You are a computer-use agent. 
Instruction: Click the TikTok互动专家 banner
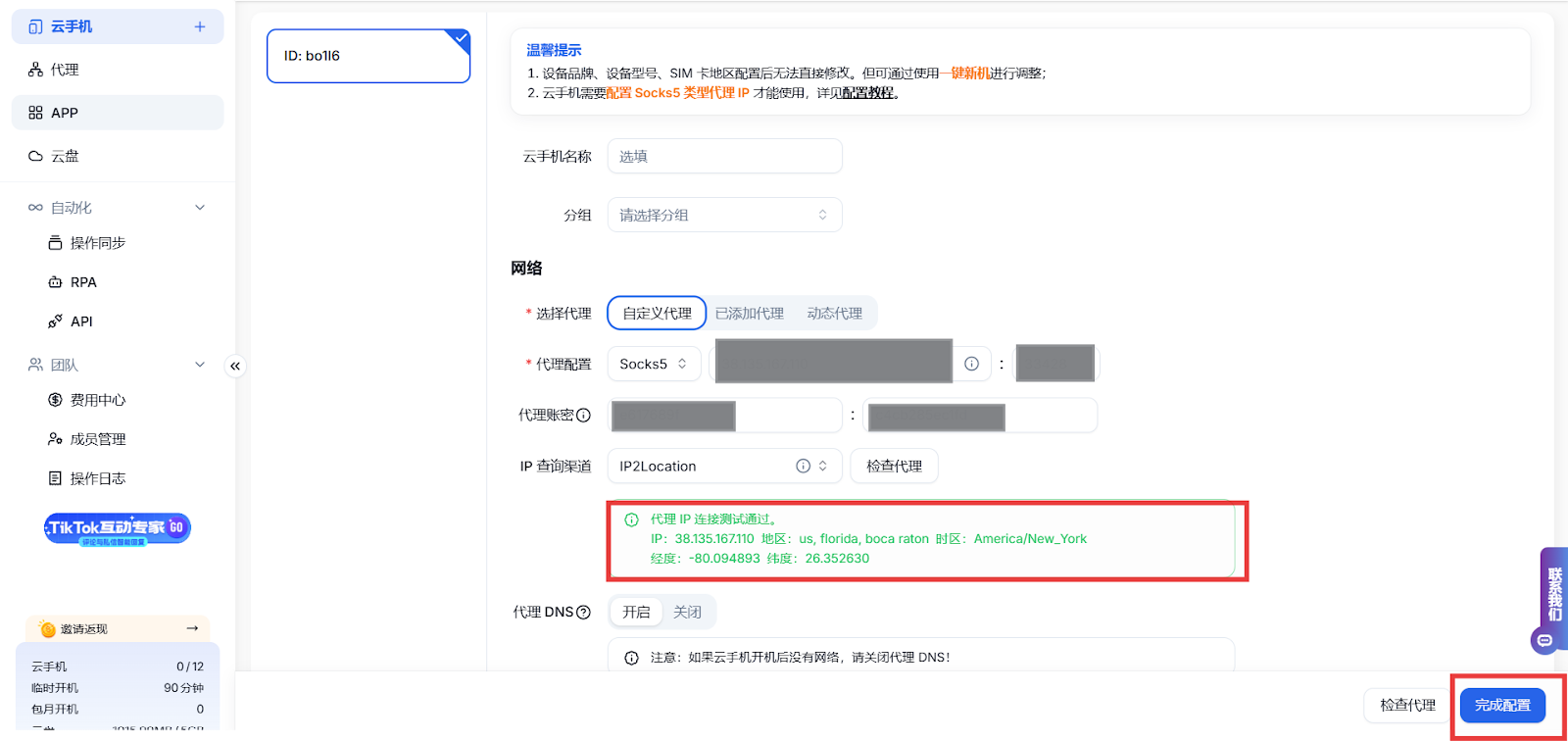click(x=118, y=528)
